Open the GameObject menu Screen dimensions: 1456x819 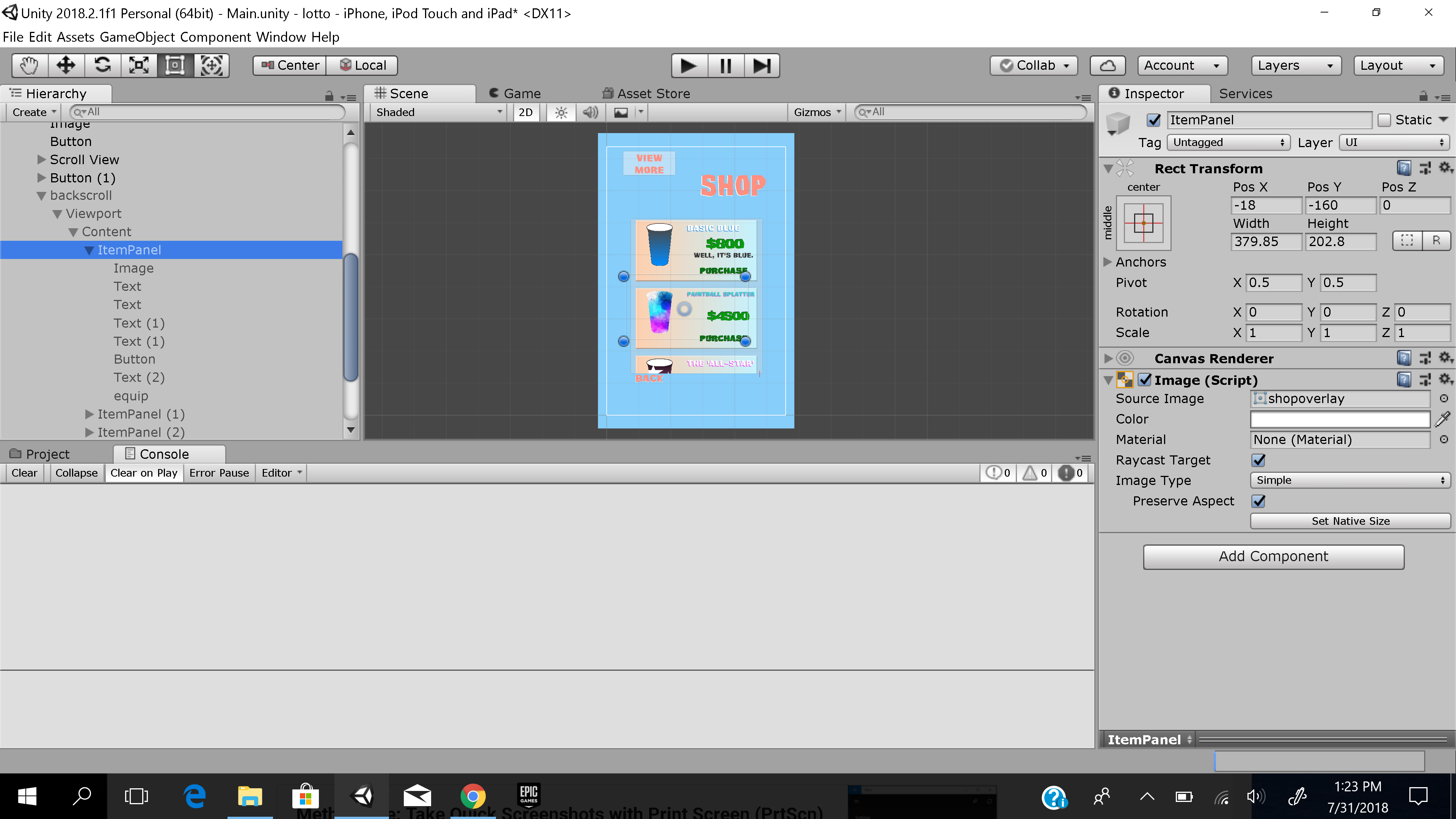(x=139, y=37)
